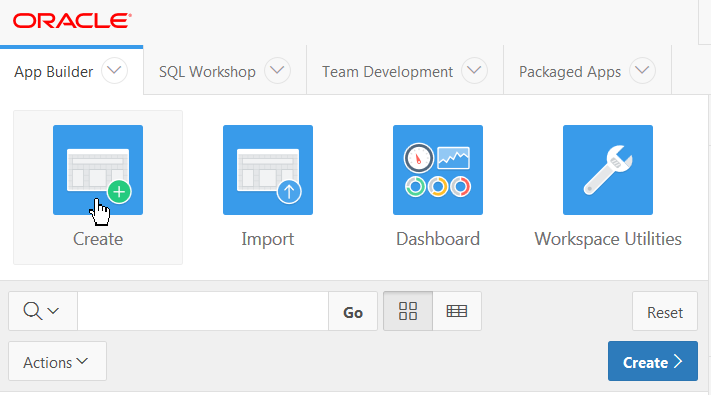Open the Dashboard icon

click(438, 170)
